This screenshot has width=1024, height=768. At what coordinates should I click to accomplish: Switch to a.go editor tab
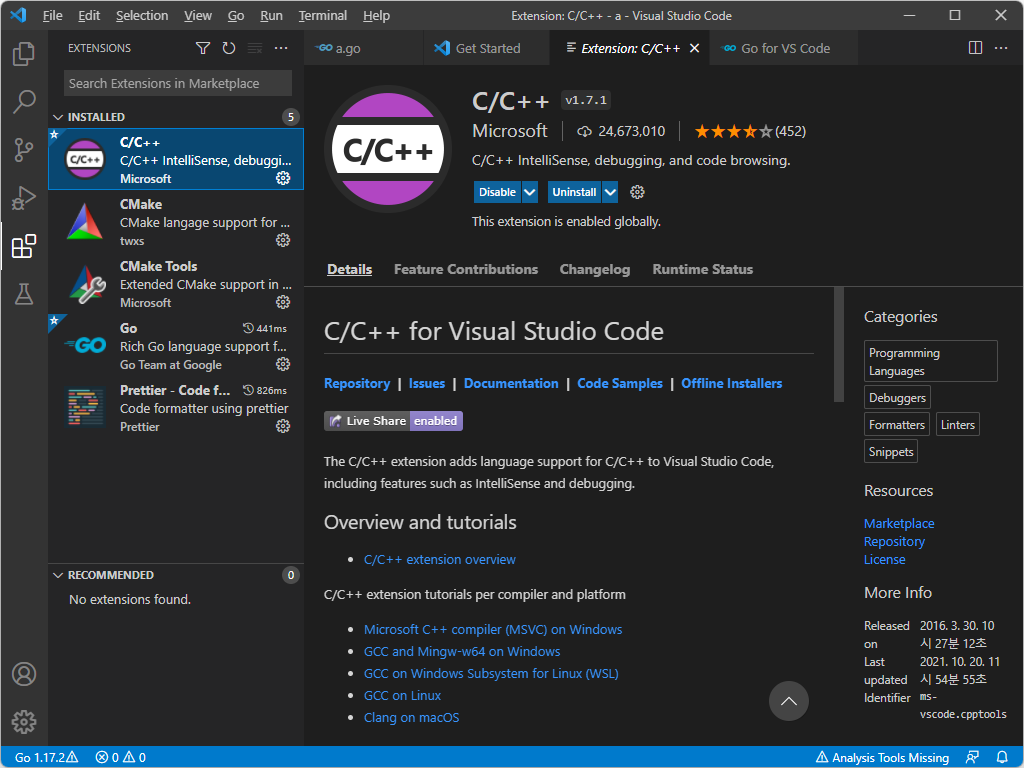pos(363,48)
